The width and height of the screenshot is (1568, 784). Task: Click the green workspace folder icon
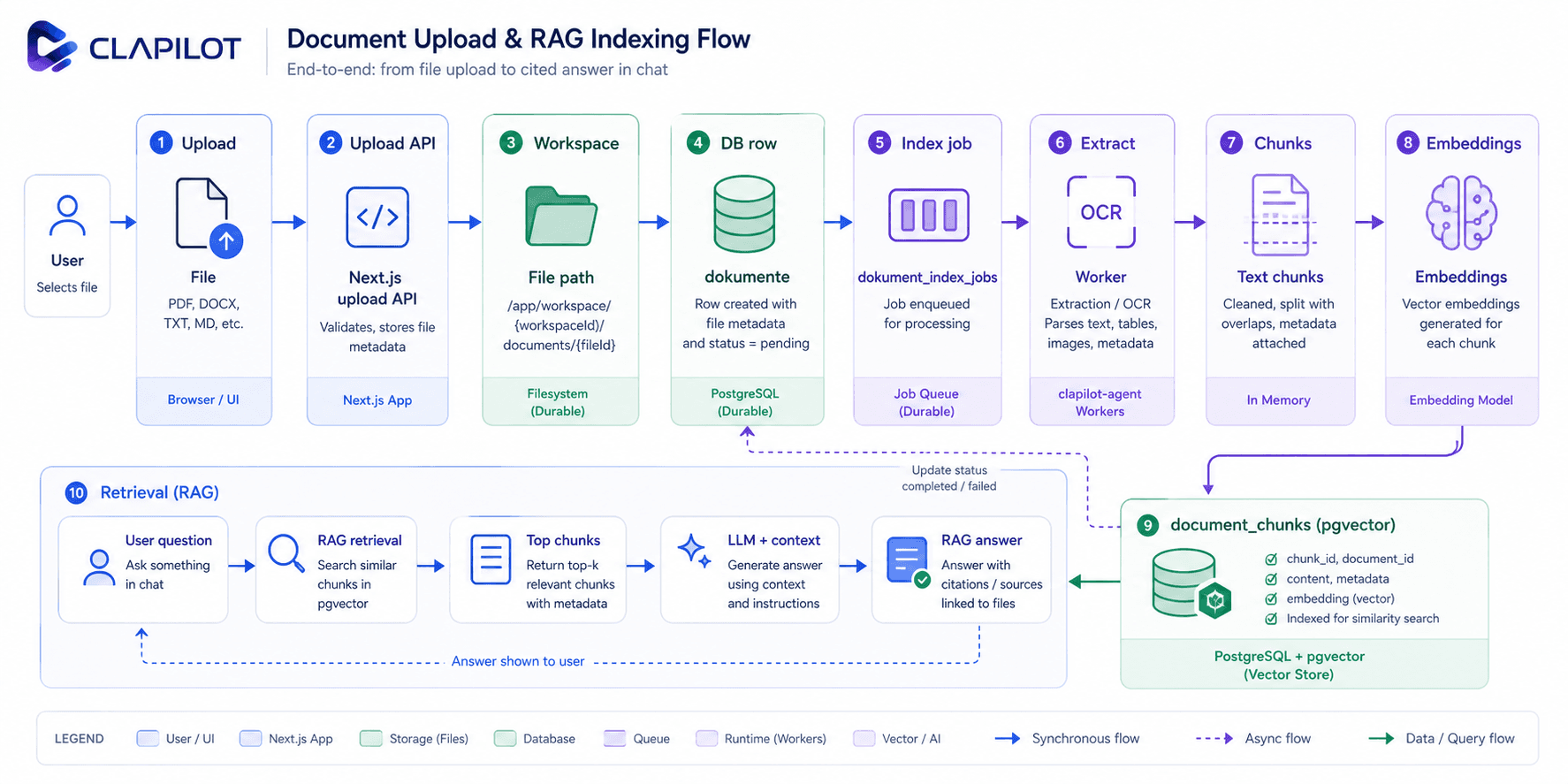(x=561, y=216)
